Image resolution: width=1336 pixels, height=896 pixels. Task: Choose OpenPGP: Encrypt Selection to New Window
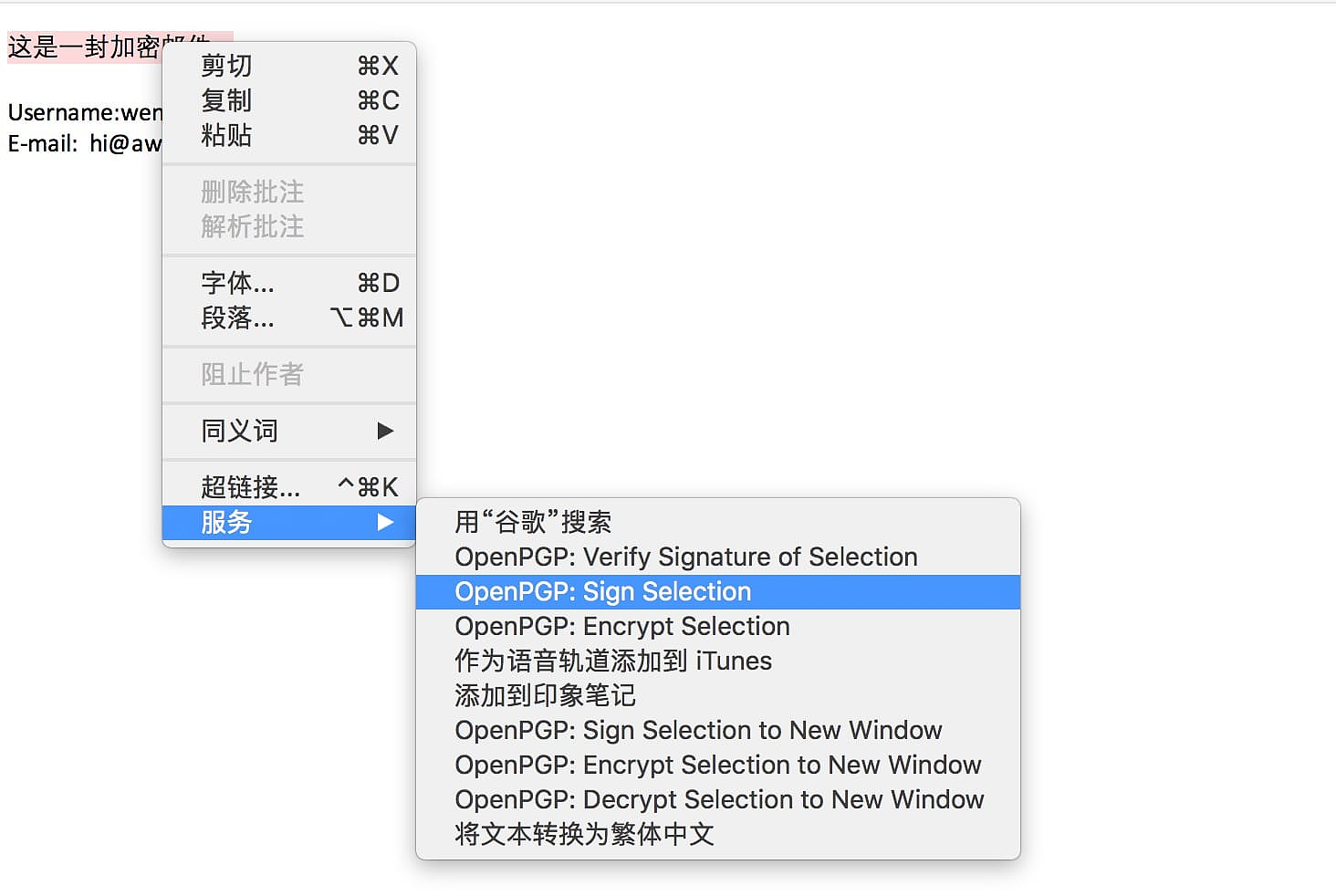(717, 765)
